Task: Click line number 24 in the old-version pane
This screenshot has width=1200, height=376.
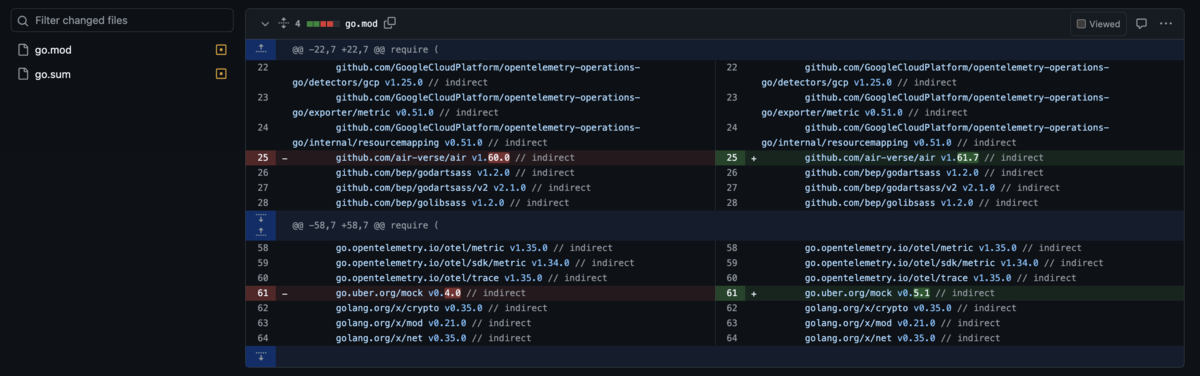Action: click(262, 128)
